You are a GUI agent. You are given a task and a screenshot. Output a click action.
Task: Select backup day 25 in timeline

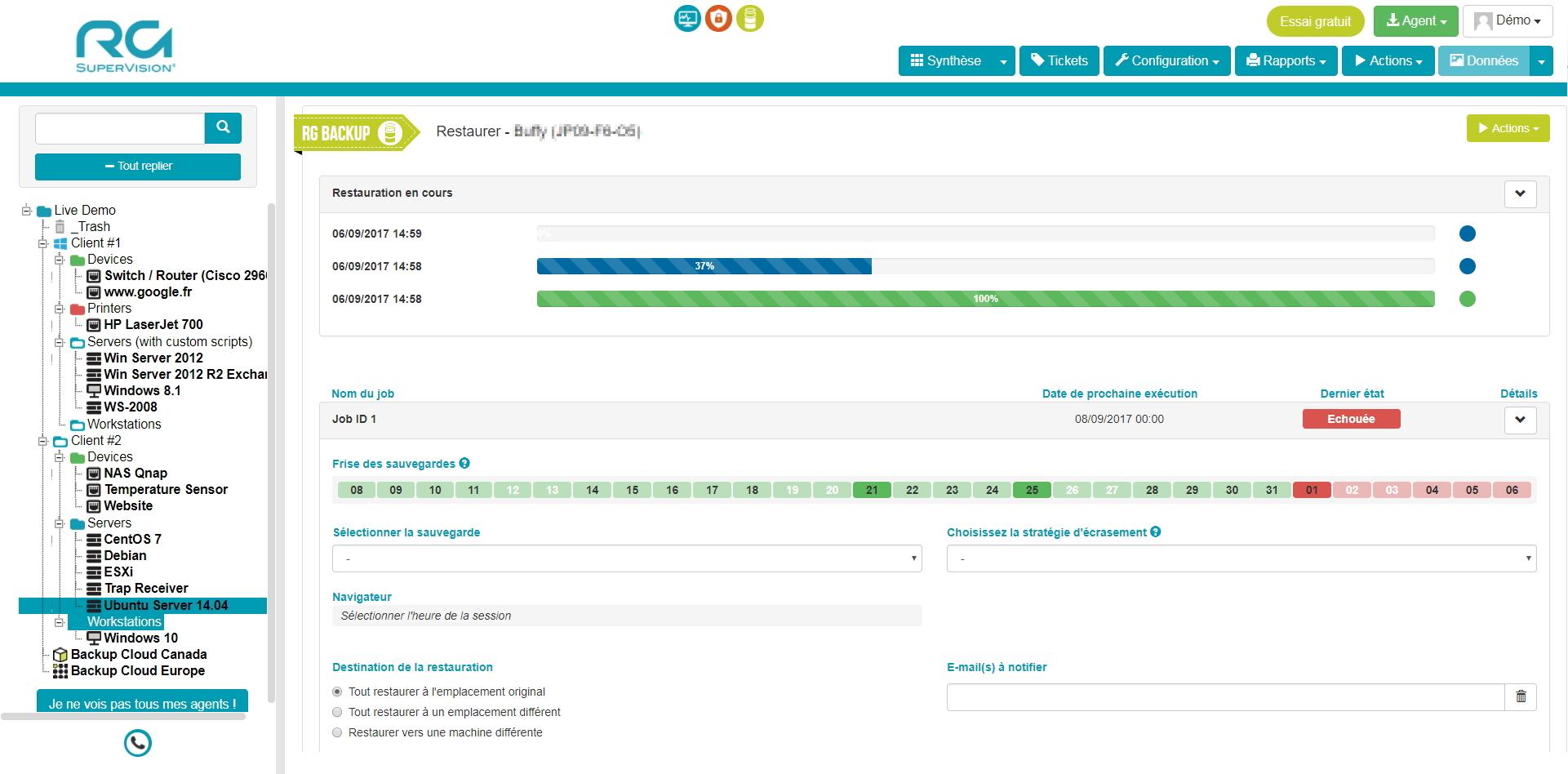tap(1032, 490)
